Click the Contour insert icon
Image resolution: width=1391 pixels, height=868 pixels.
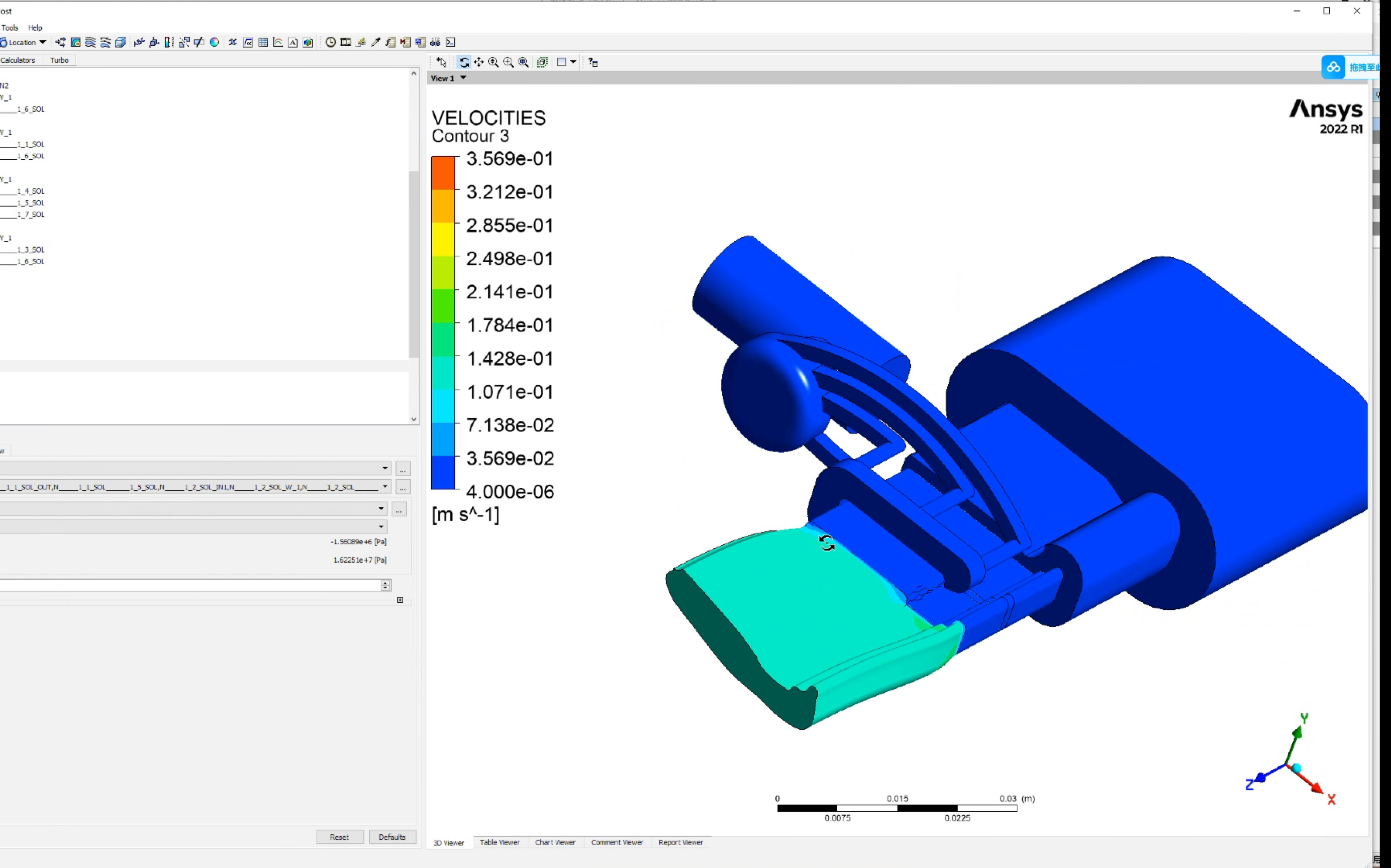click(x=75, y=42)
